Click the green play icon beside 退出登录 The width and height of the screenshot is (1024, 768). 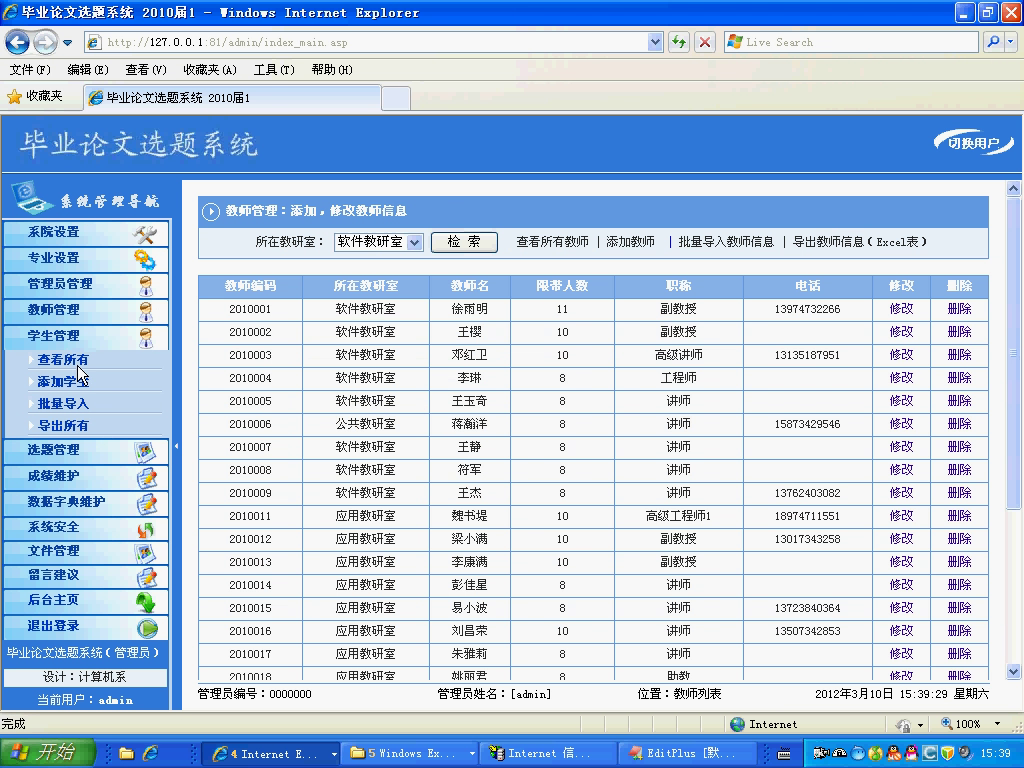coord(148,628)
